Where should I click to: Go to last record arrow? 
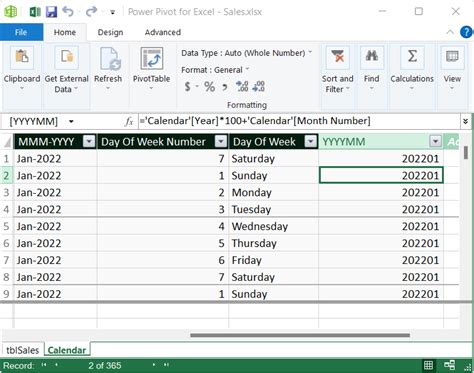166,365
